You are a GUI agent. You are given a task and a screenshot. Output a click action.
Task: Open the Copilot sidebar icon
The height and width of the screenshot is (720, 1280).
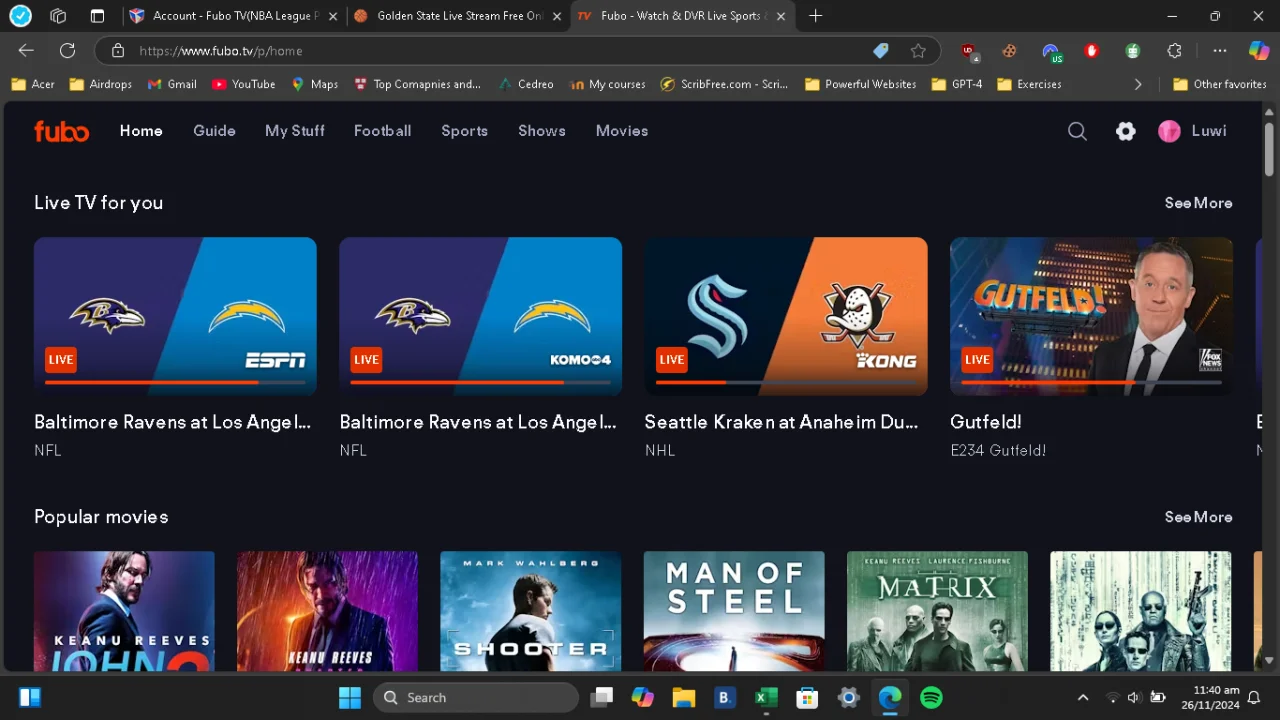tap(1259, 51)
